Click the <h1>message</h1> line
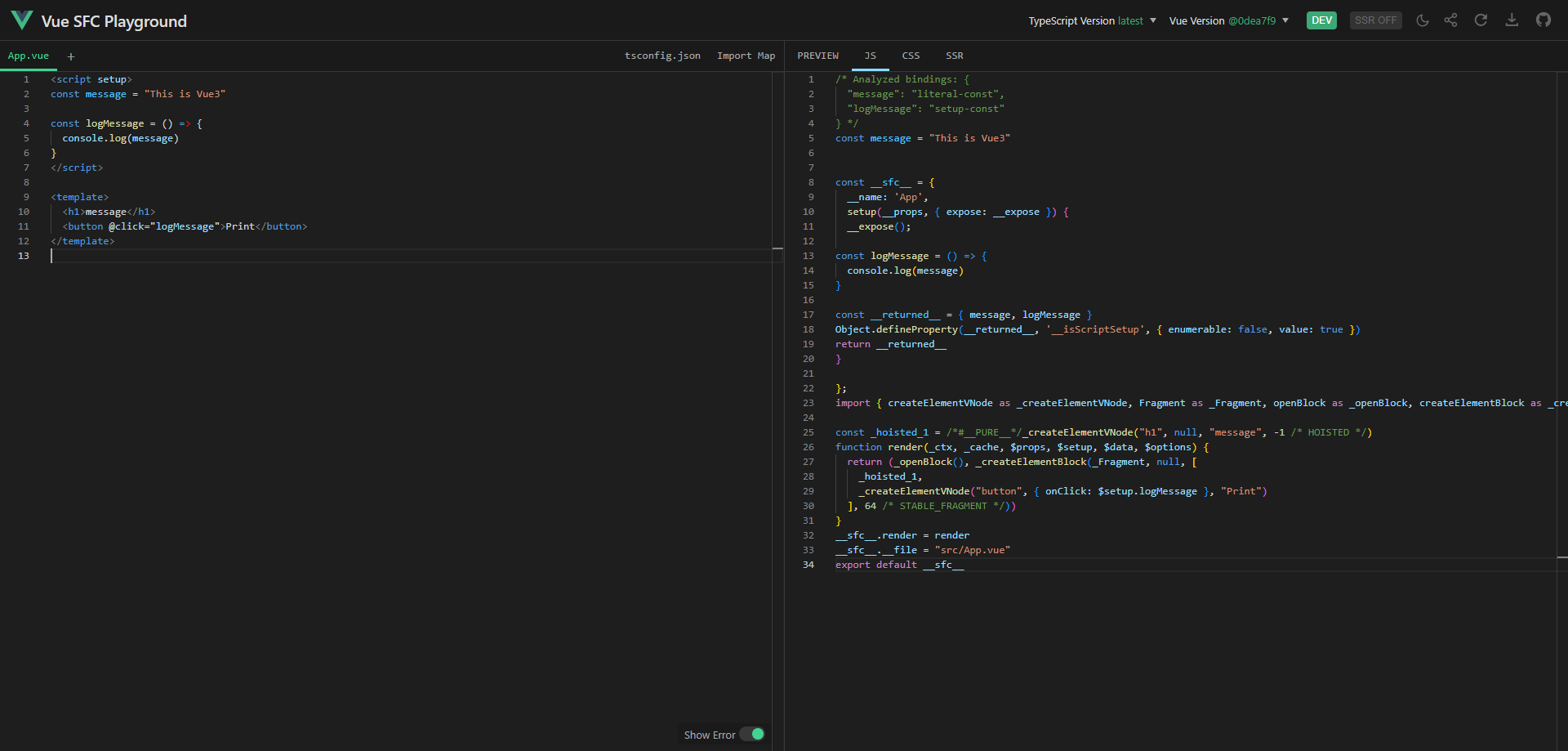This screenshot has height=751, width=1568. (109, 212)
